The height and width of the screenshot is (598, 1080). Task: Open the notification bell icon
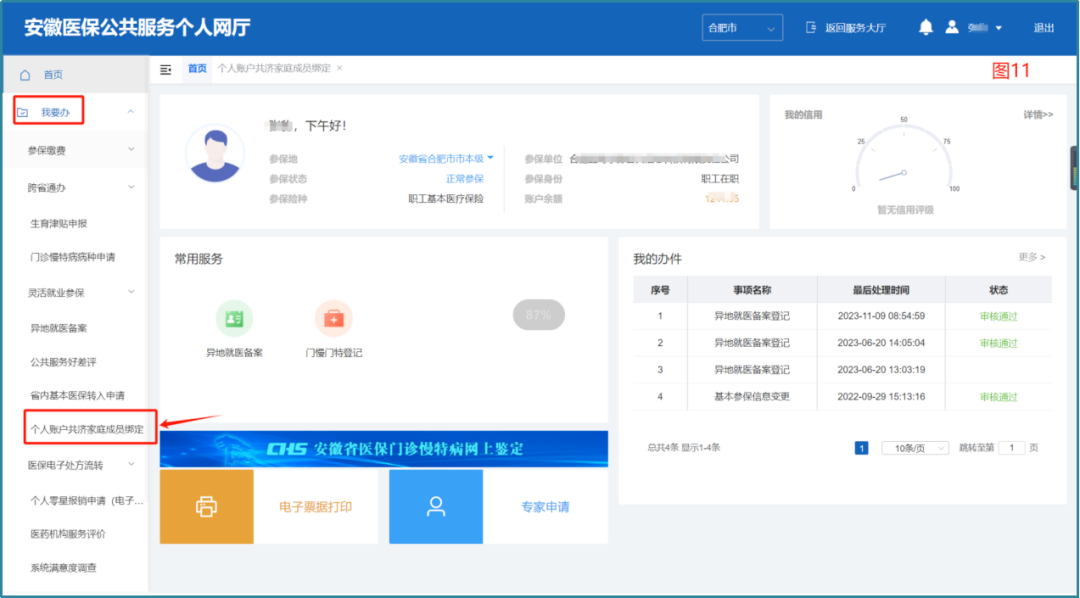point(926,28)
